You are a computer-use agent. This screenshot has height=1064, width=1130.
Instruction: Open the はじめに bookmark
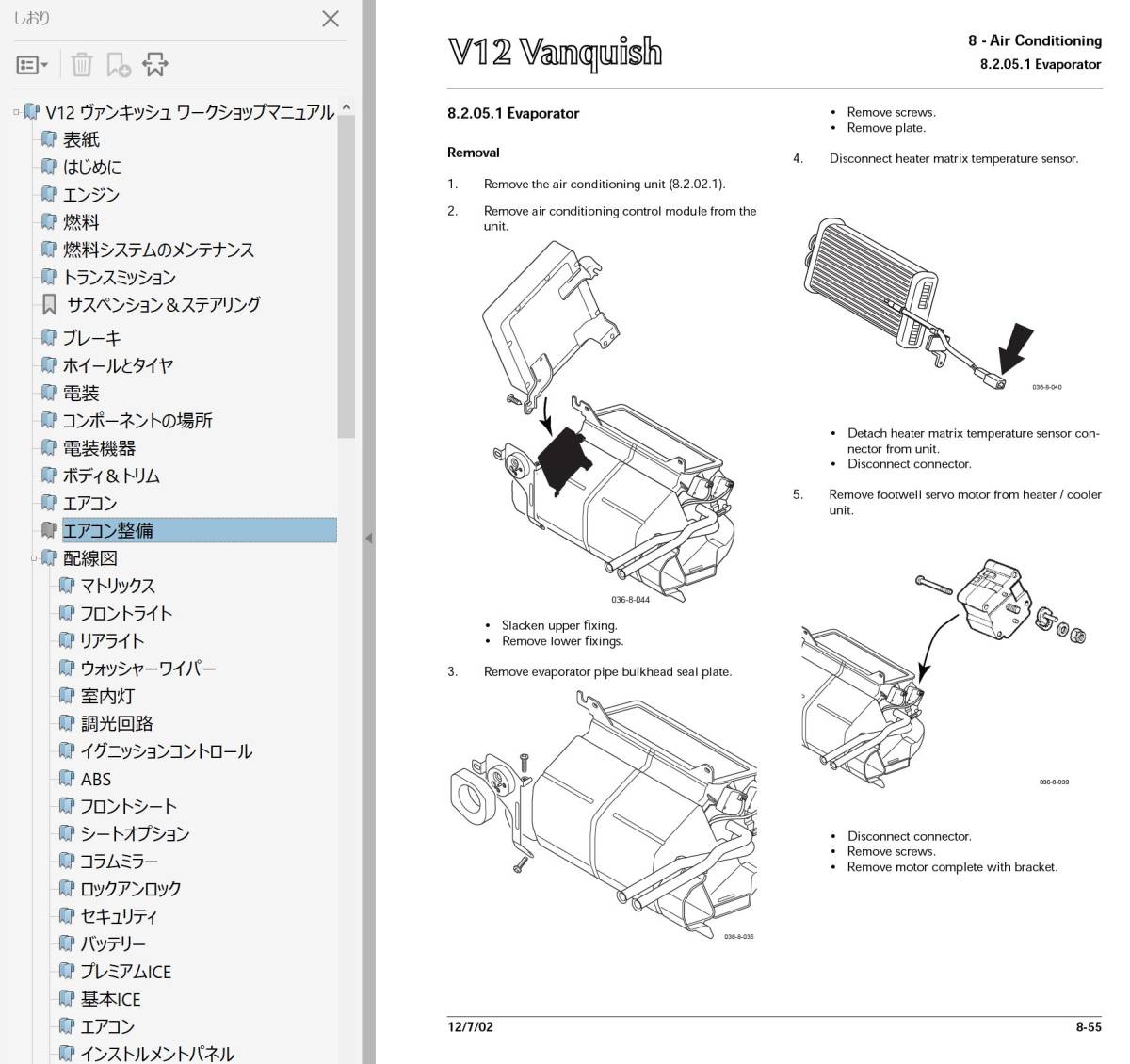pos(91,167)
